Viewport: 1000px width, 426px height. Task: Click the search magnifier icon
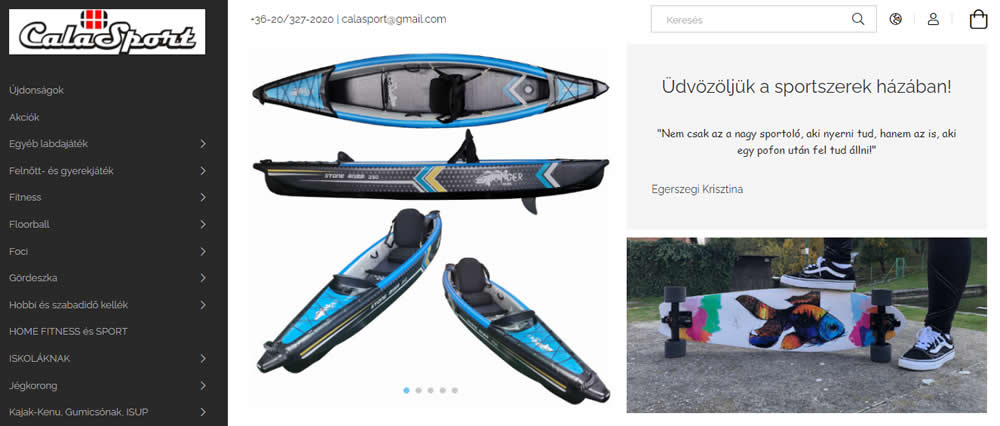coord(858,19)
